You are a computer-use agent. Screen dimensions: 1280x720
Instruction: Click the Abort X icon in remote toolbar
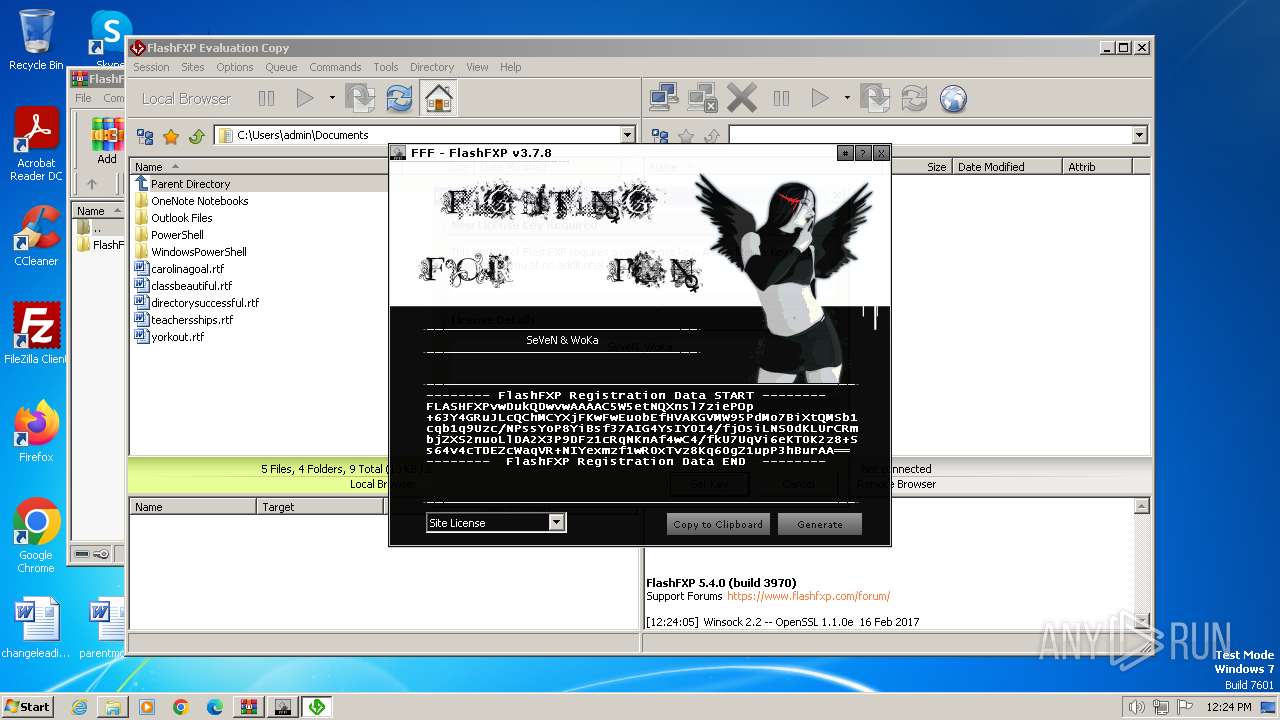[742, 98]
